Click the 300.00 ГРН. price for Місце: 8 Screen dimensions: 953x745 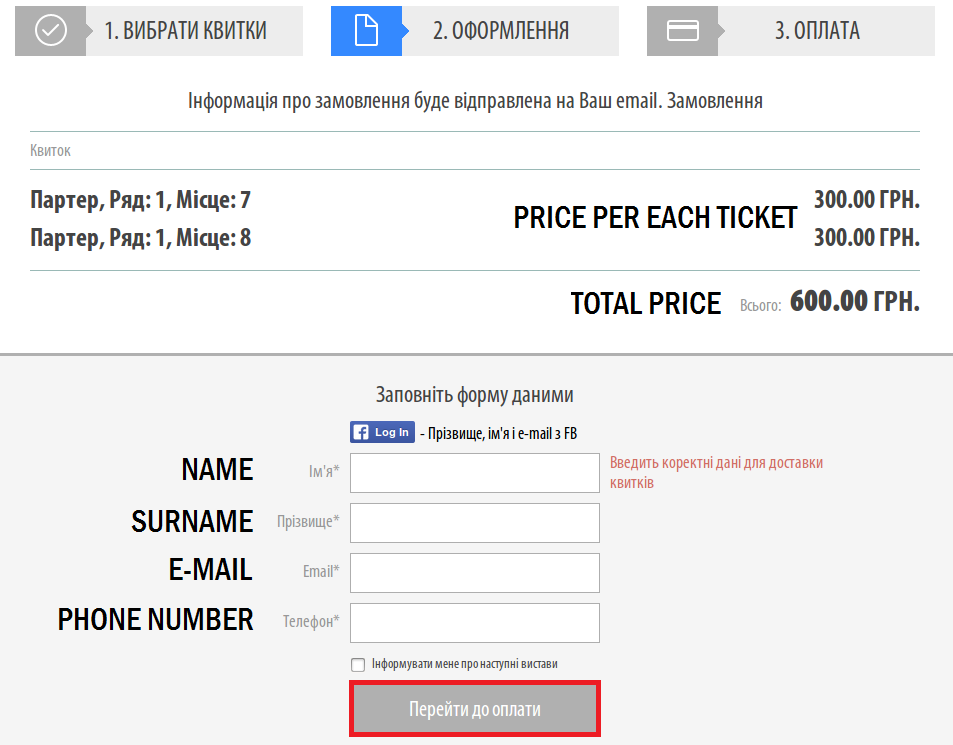tap(867, 238)
